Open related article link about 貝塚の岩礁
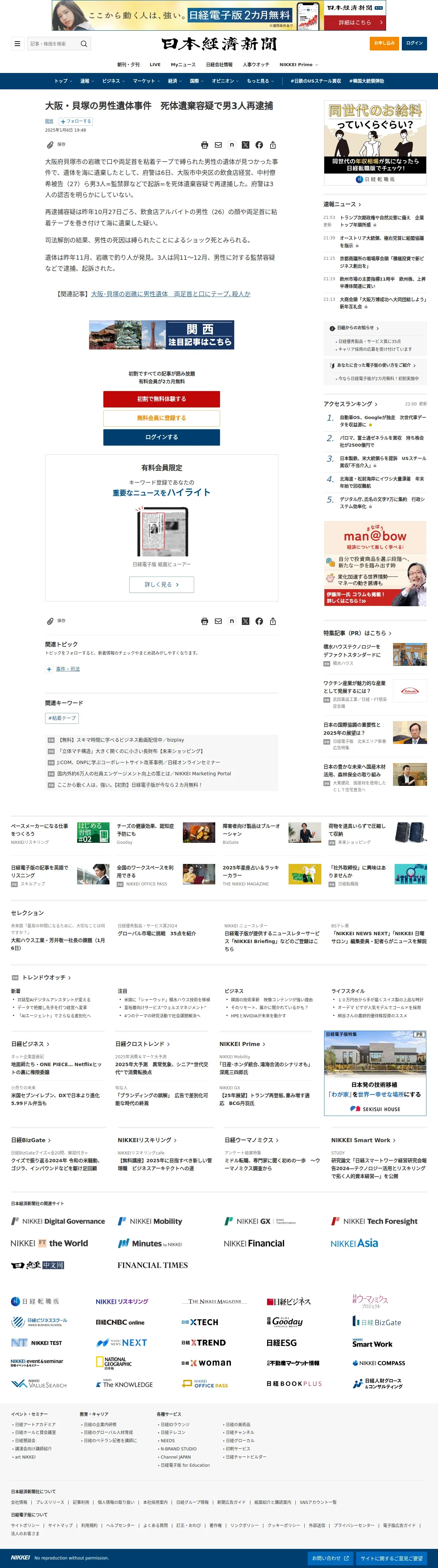 (171, 294)
